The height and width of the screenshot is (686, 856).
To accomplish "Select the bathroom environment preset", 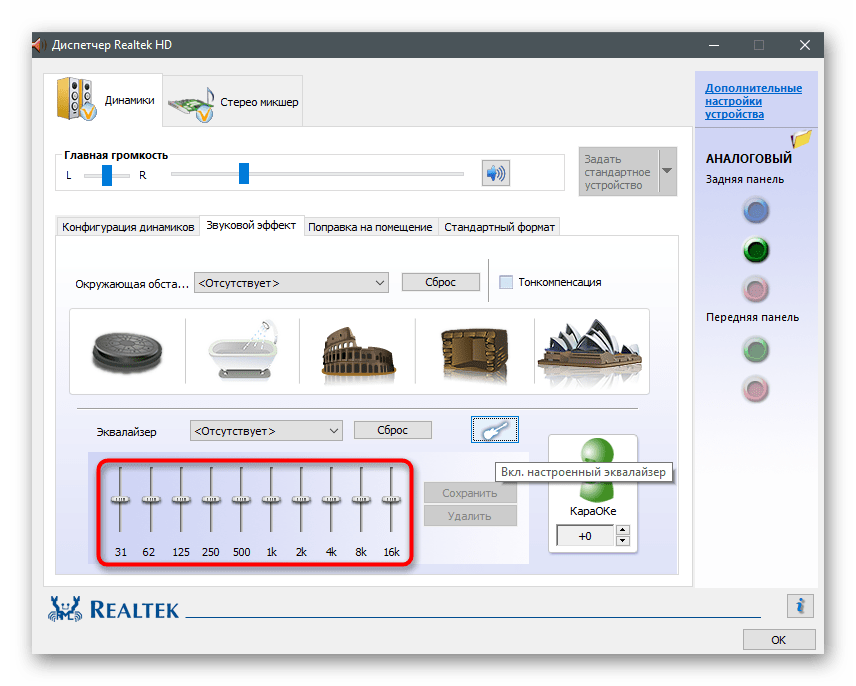I will (x=241, y=351).
